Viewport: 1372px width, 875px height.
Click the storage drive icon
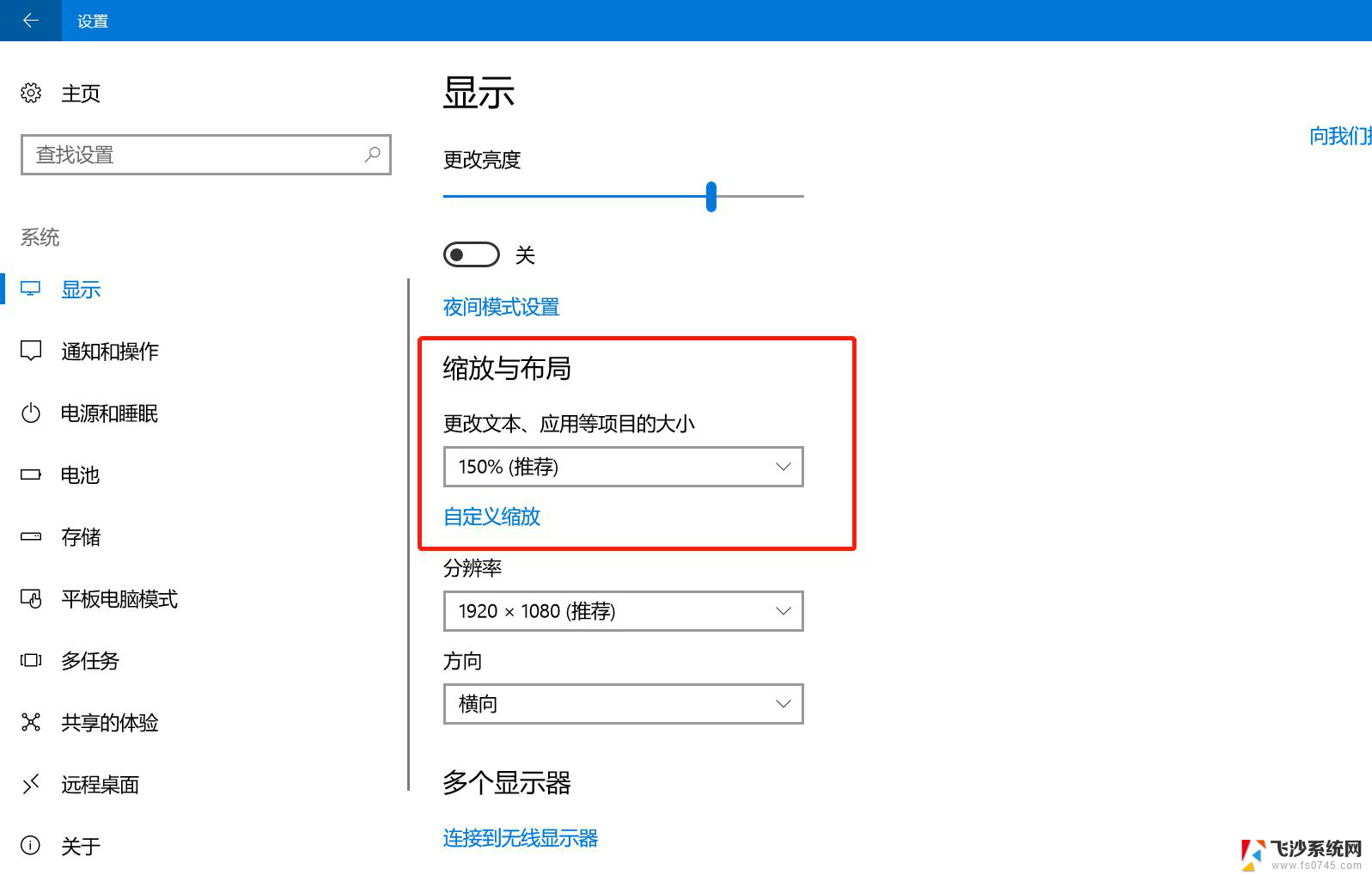[31, 536]
